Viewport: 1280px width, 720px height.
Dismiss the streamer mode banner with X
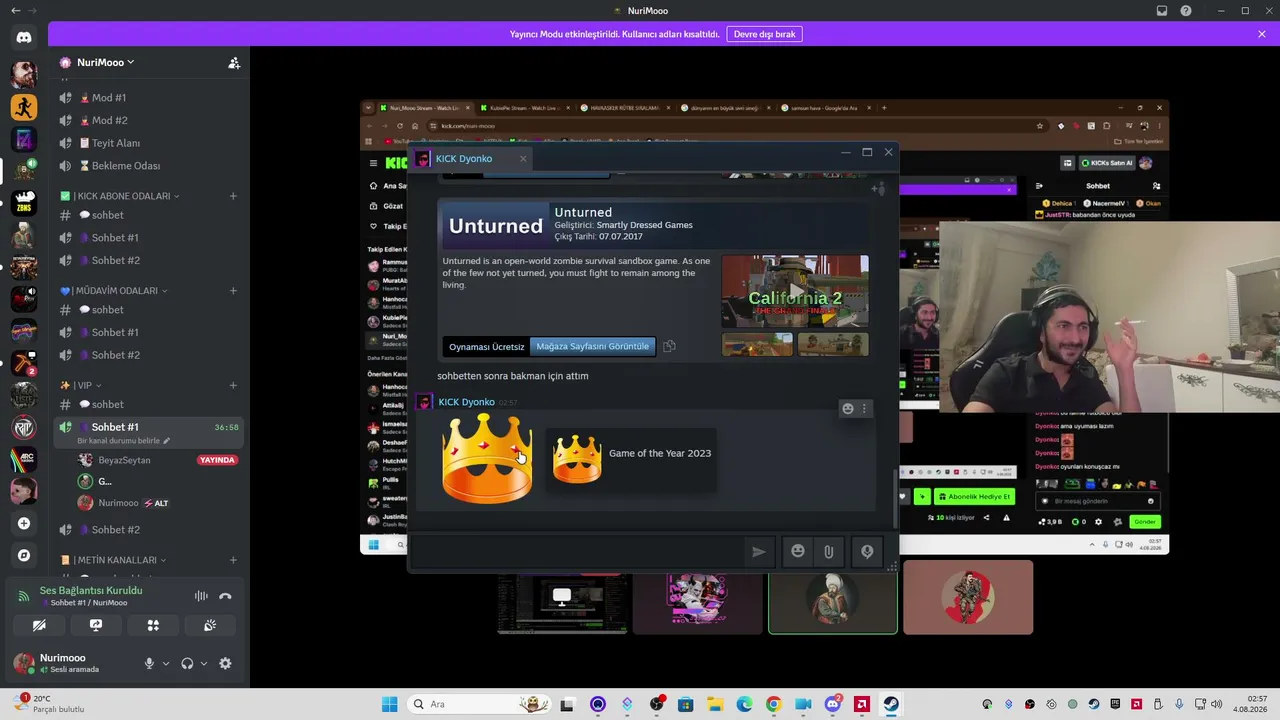1262,34
